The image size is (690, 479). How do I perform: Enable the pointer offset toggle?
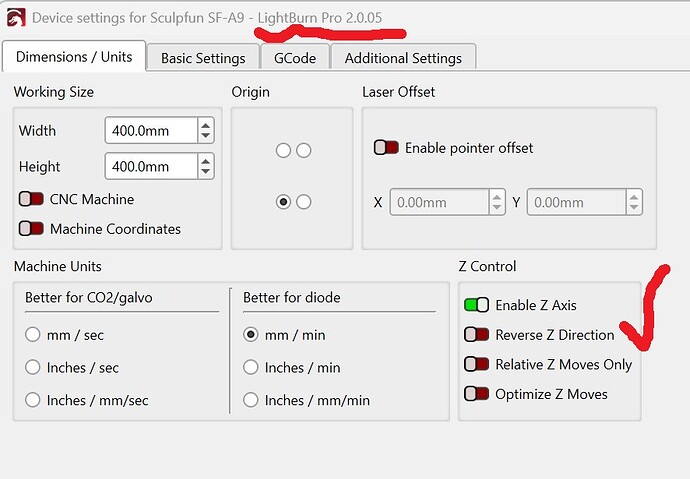[386, 147]
